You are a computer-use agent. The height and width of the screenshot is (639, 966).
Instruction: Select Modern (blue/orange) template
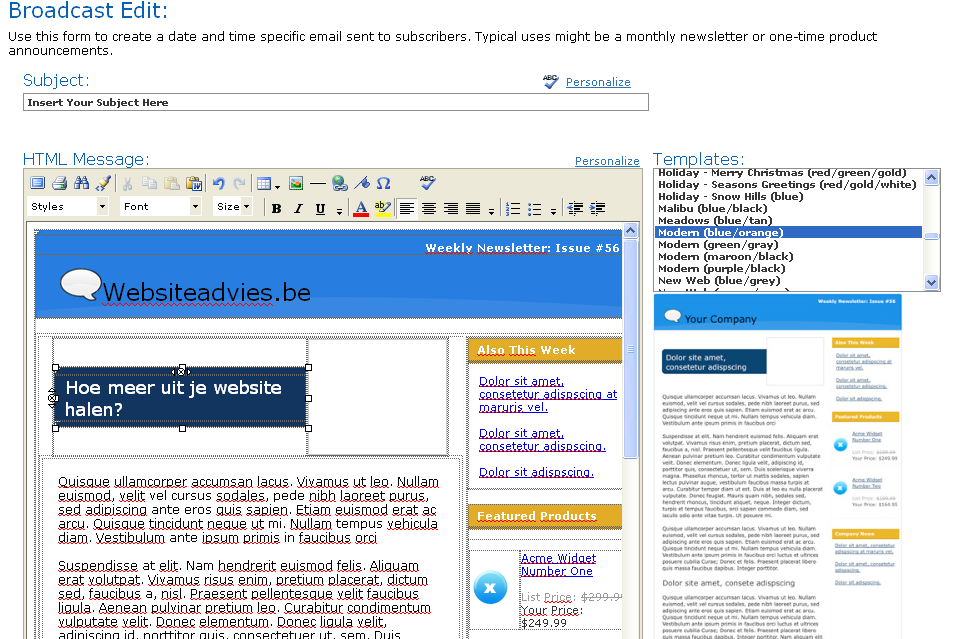[789, 232]
